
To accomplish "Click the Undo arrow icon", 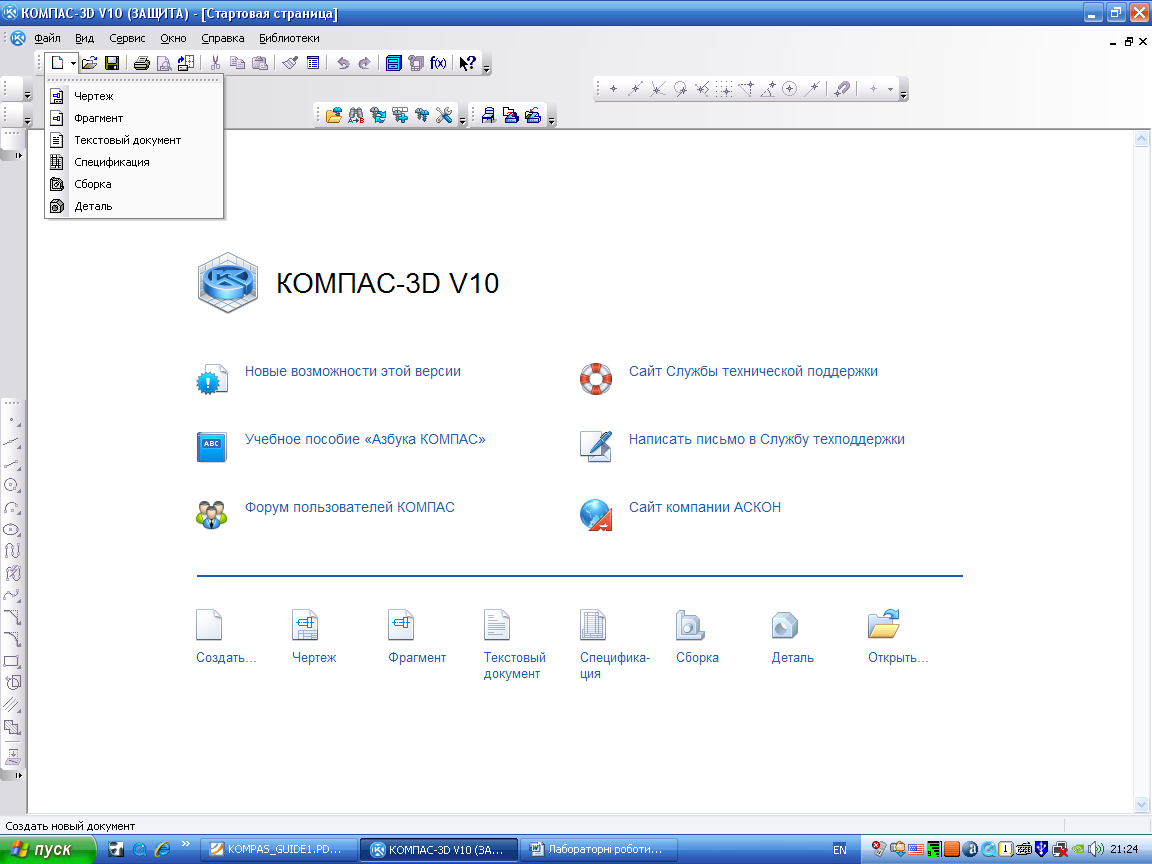I will 342,63.
